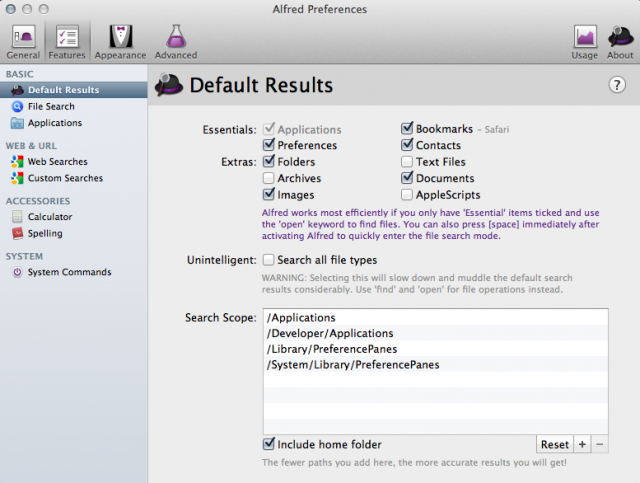
Task: Click the WEB & URL section header
Action: [31, 146]
